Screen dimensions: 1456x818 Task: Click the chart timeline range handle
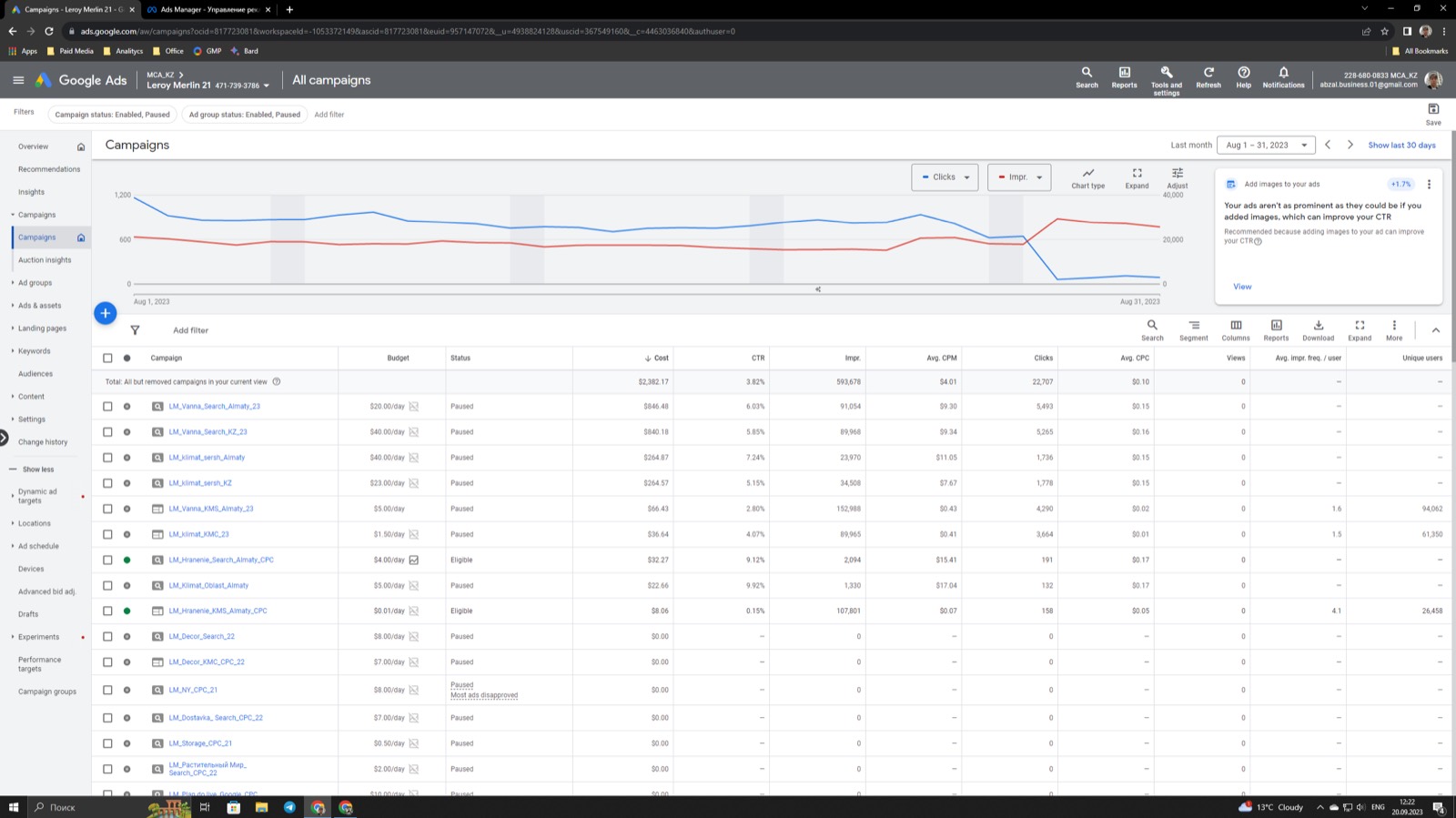[818, 289]
